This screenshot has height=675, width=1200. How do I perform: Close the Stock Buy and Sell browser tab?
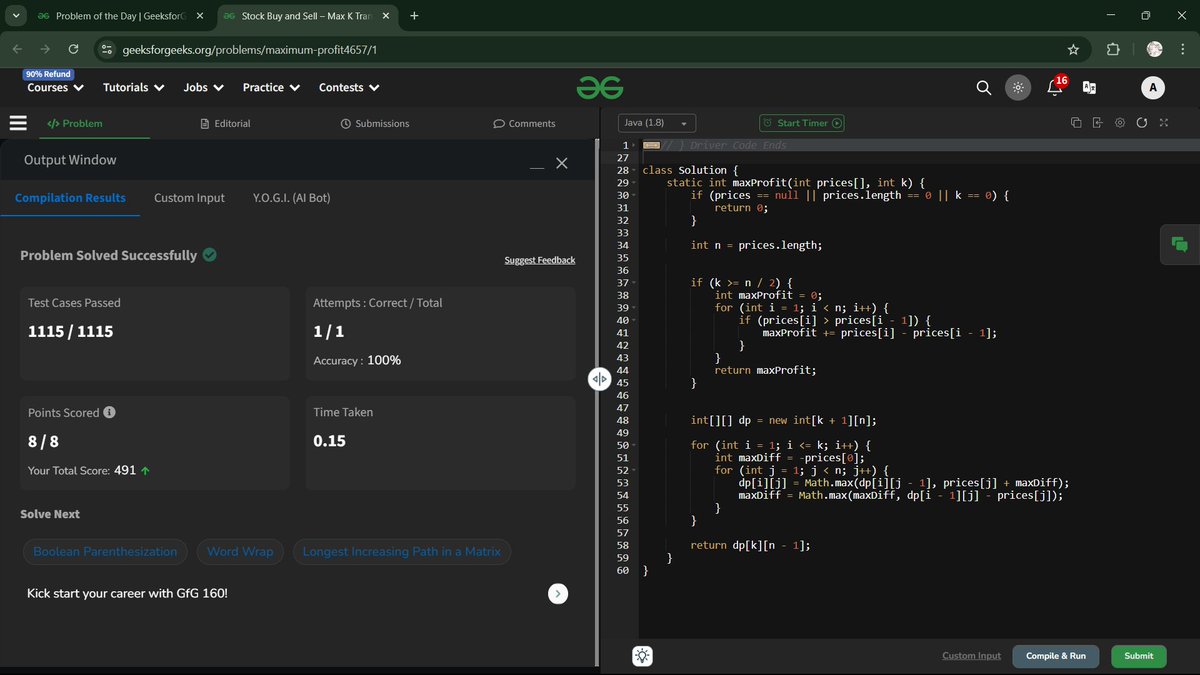(387, 16)
